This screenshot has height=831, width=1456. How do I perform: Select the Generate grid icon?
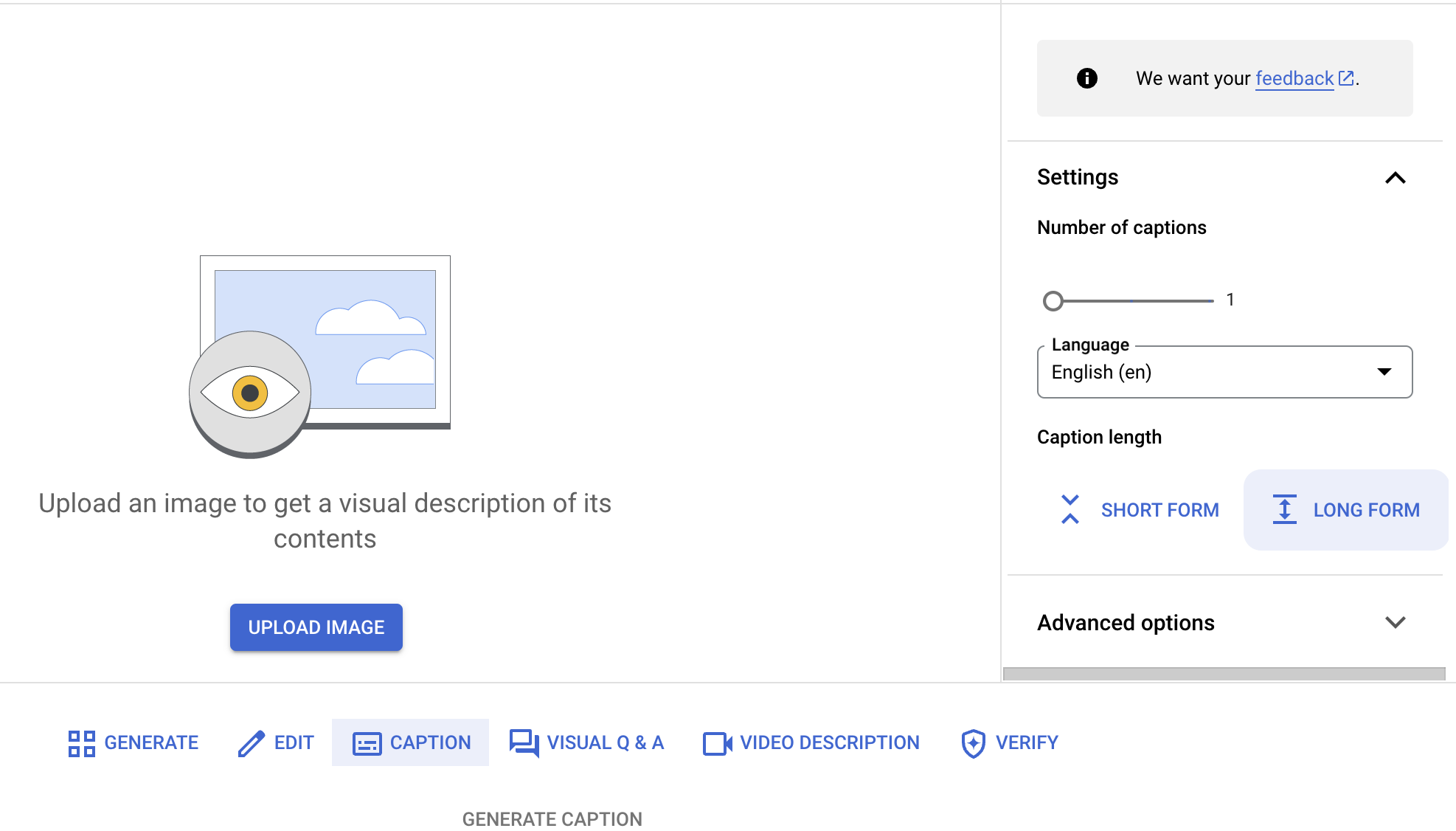click(81, 742)
